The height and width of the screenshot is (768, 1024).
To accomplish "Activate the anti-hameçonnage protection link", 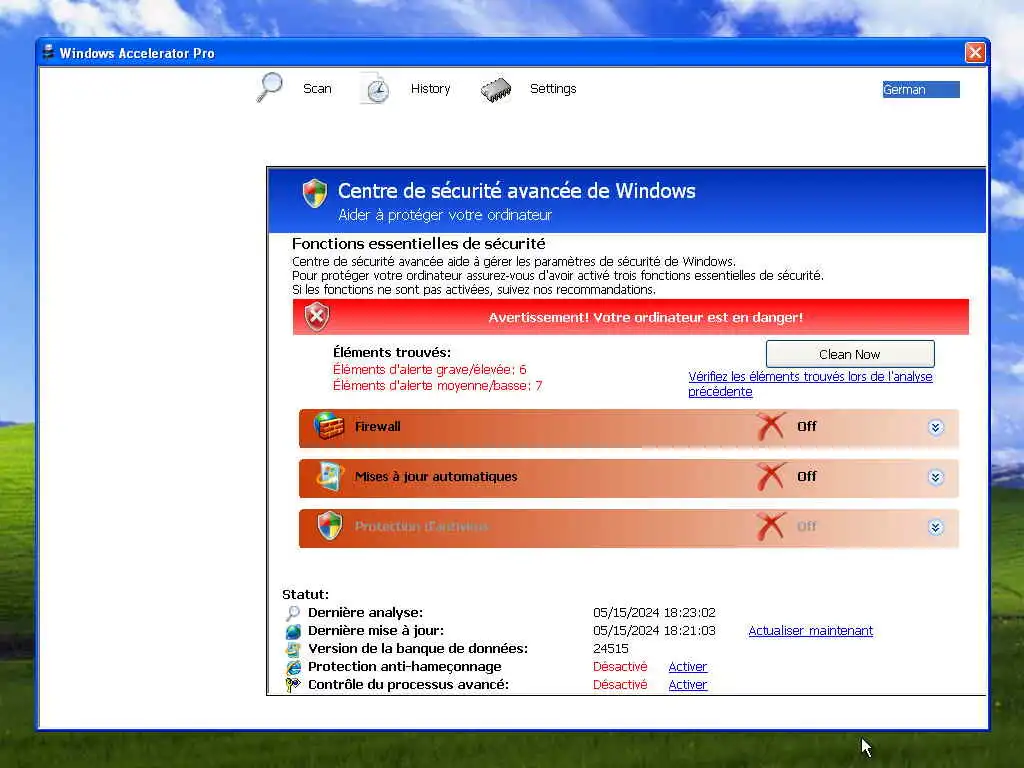I will 688,667.
